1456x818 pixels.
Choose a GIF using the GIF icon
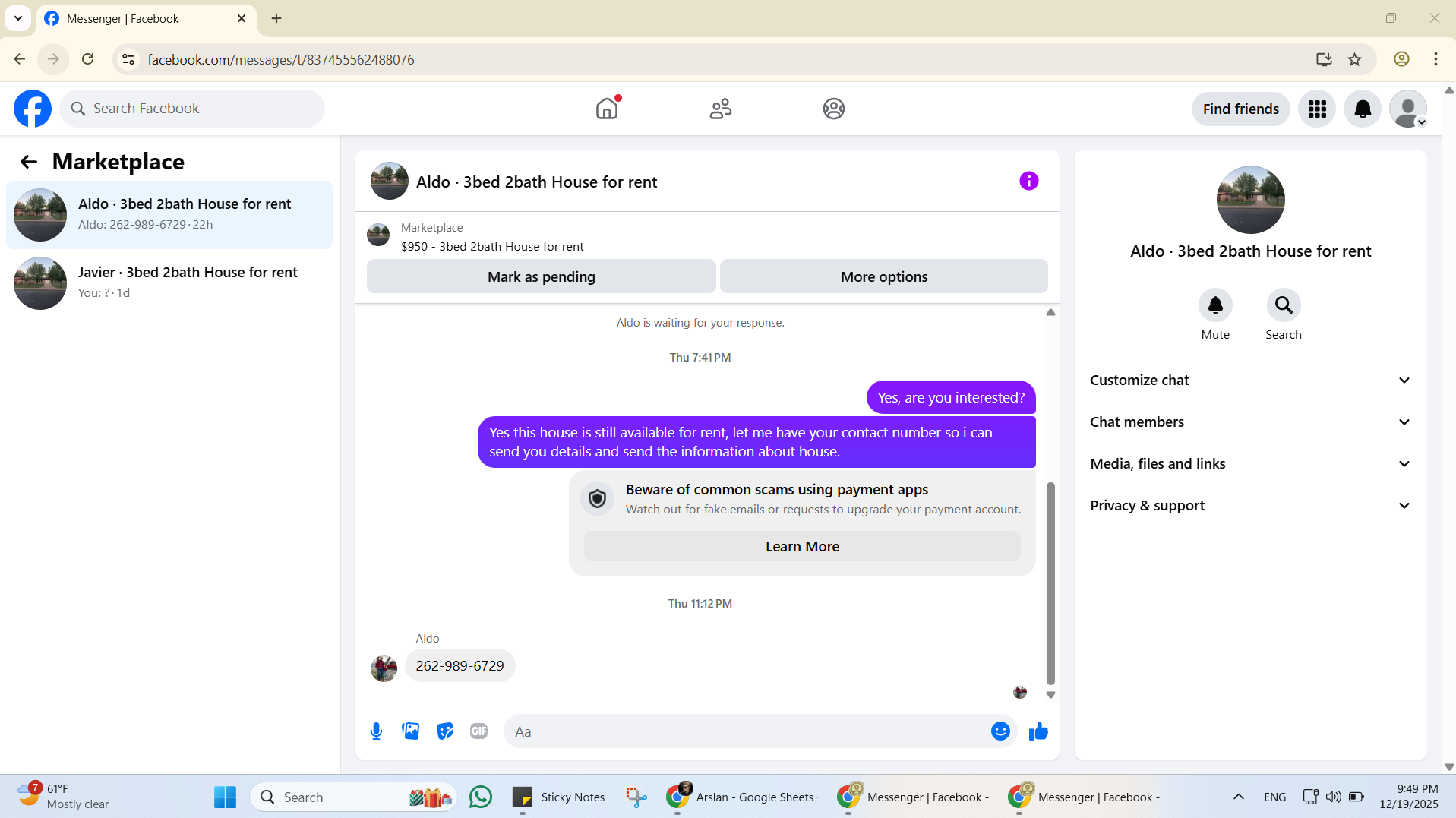478,731
